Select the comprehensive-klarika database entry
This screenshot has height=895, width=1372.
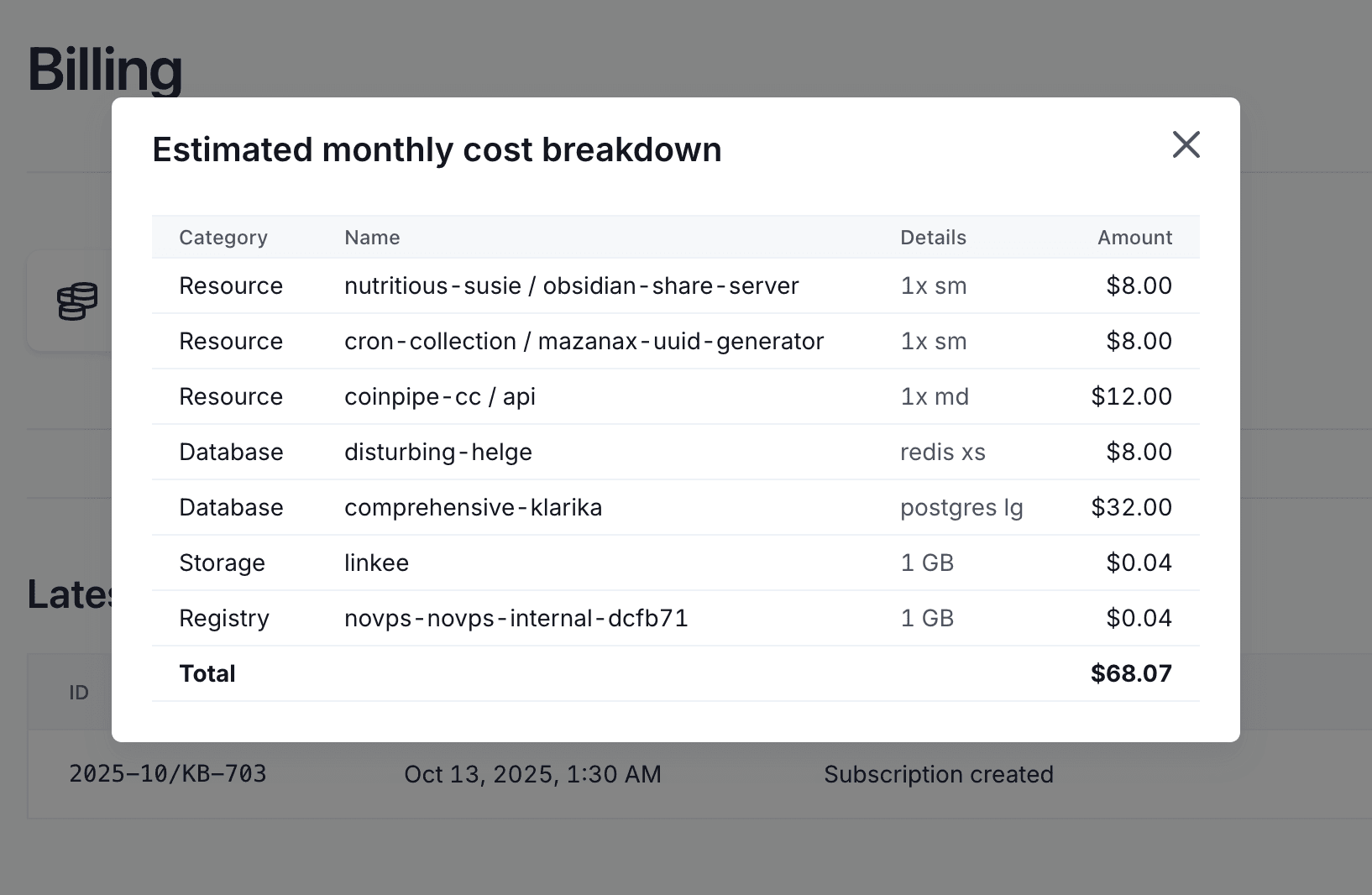point(473,508)
